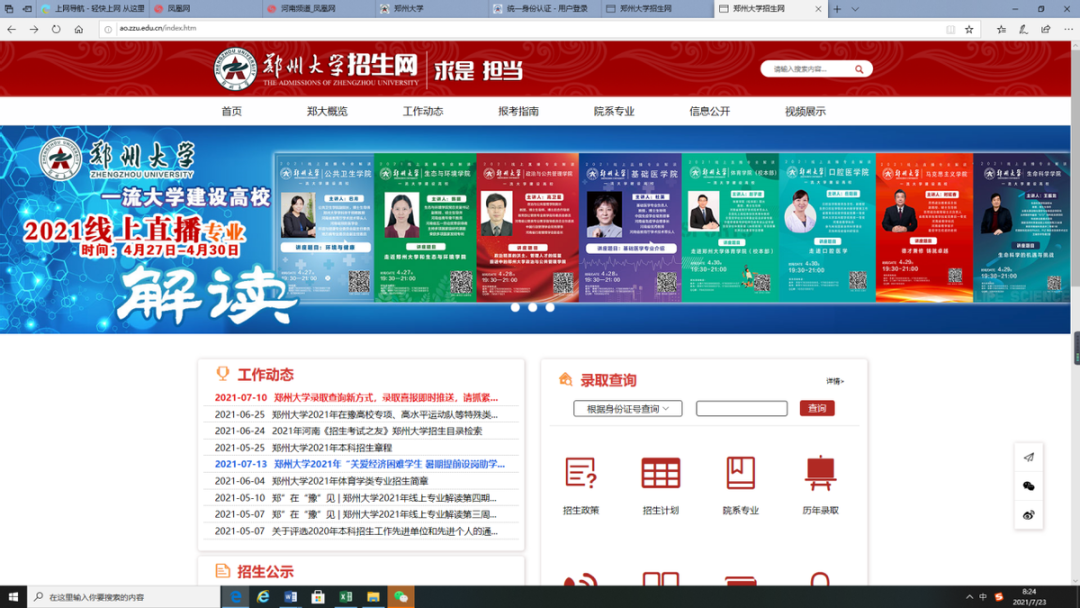The width and height of the screenshot is (1080, 608).
Task: Select the first banner carousel dot
Action: pos(515,307)
